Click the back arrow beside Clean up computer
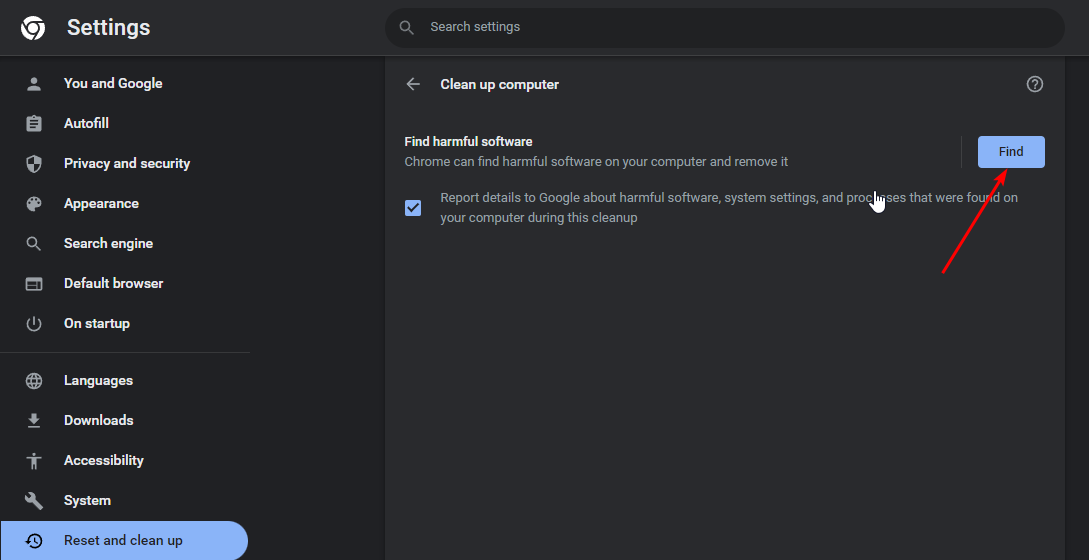Image resolution: width=1089 pixels, height=560 pixels. (413, 84)
